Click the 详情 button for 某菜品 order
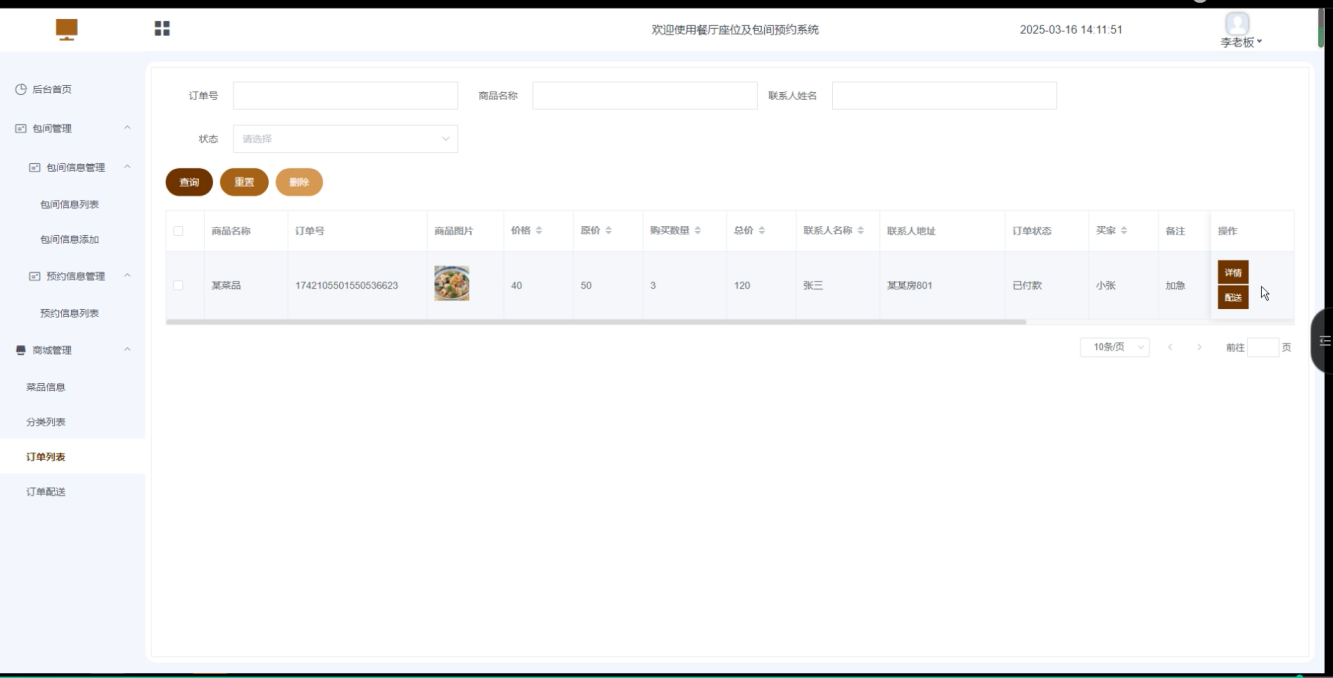This screenshot has height=678, width=1333. coord(1233,273)
